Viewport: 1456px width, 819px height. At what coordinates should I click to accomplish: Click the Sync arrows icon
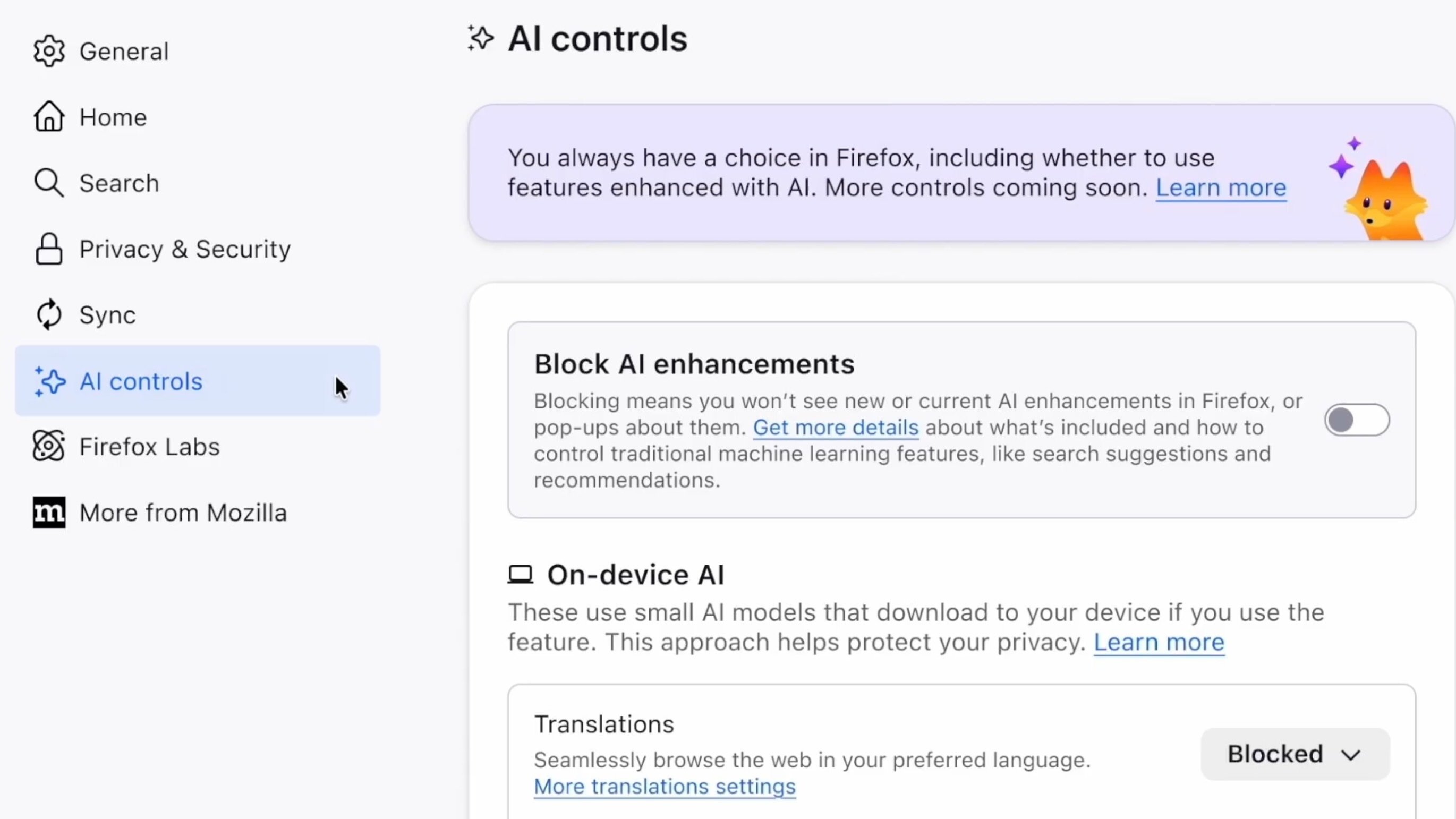(49, 315)
